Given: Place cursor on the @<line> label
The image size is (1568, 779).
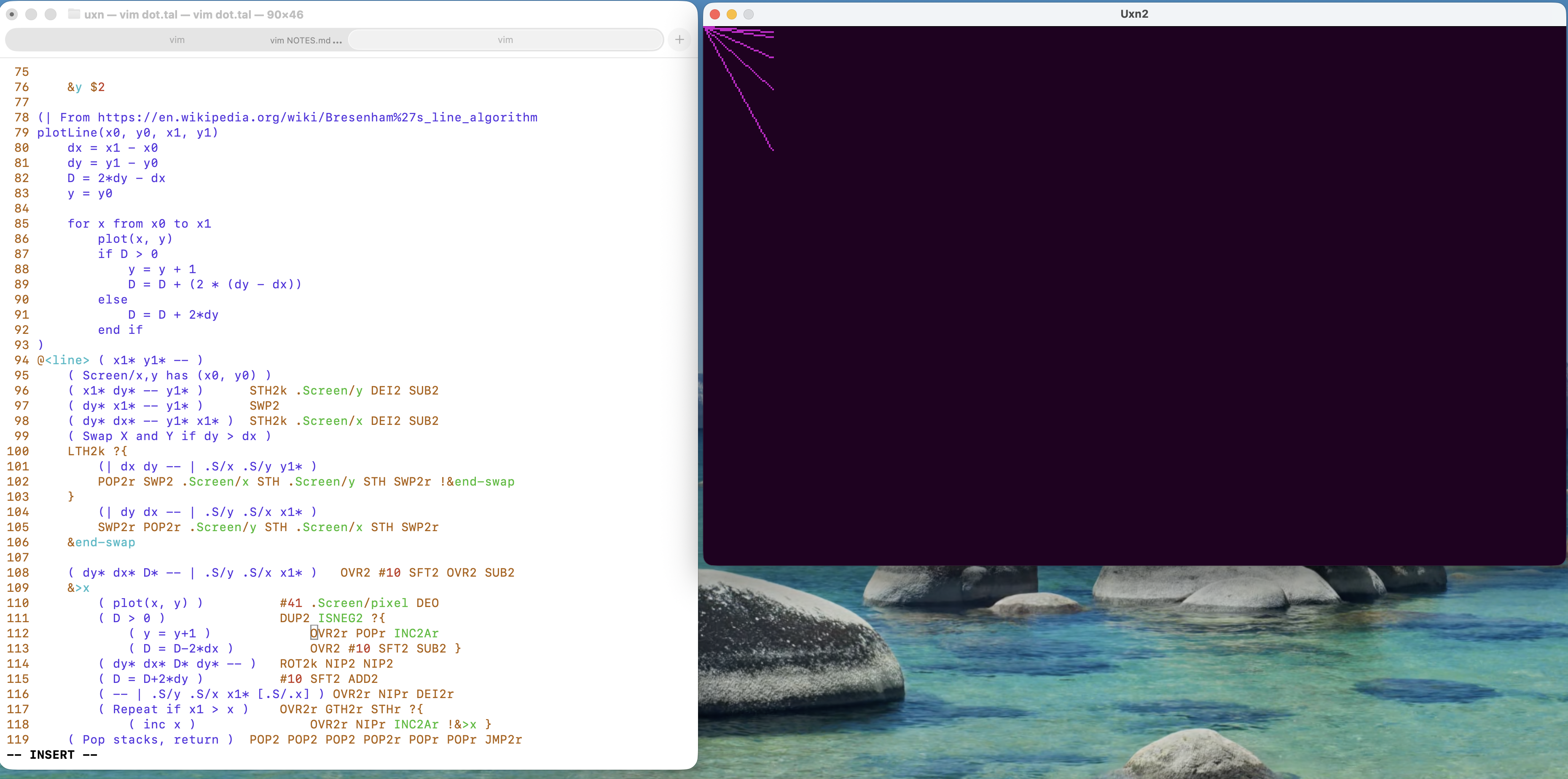Looking at the screenshot, I should coord(63,360).
